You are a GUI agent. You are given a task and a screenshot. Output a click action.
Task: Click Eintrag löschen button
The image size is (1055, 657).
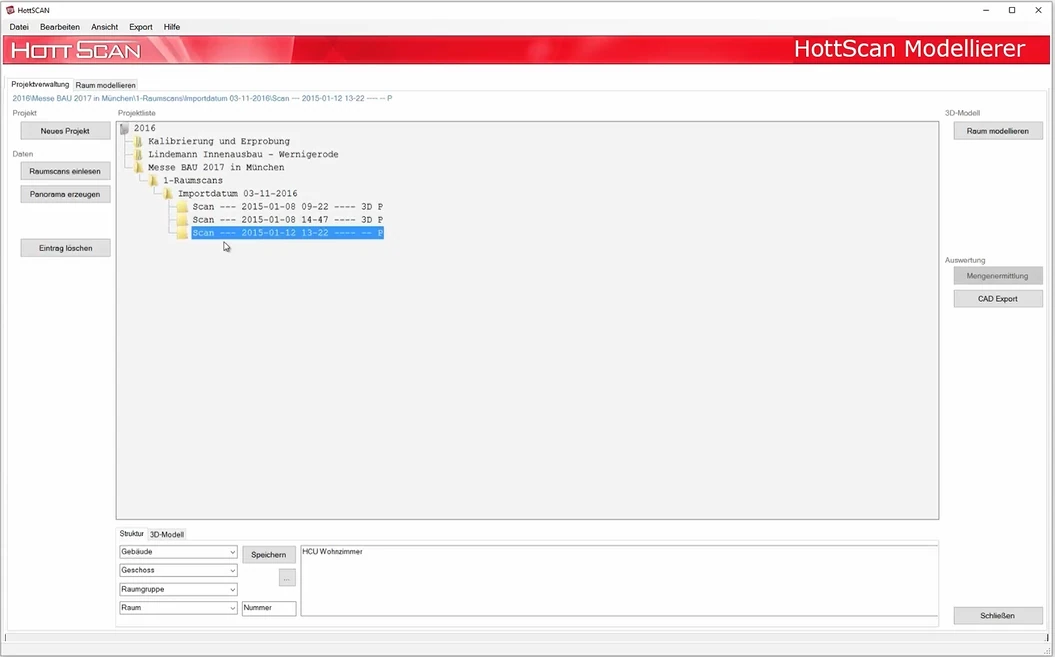[x=65, y=248]
